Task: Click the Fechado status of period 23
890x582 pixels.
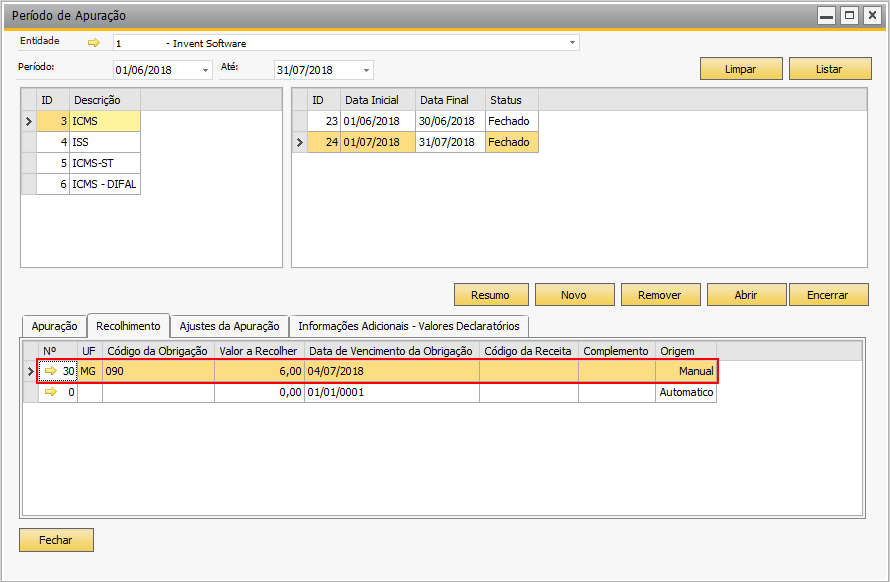Action: click(512, 121)
